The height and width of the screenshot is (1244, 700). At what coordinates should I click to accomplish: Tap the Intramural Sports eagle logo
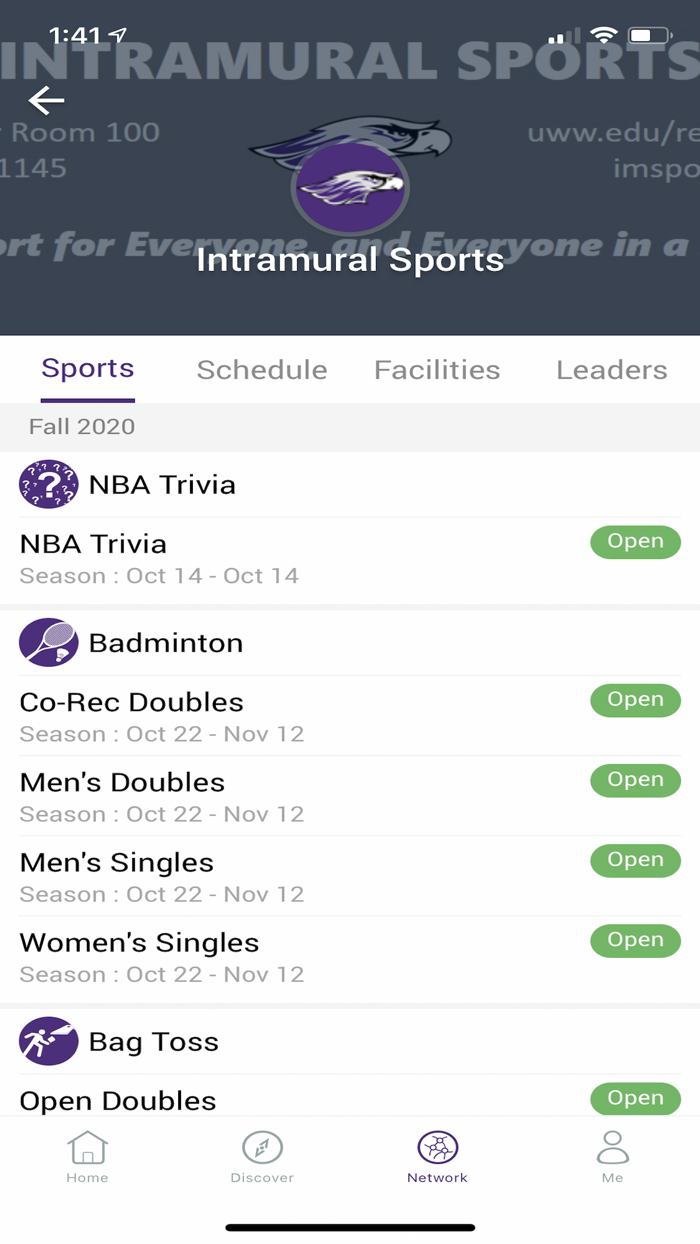pyautogui.click(x=350, y=186)
